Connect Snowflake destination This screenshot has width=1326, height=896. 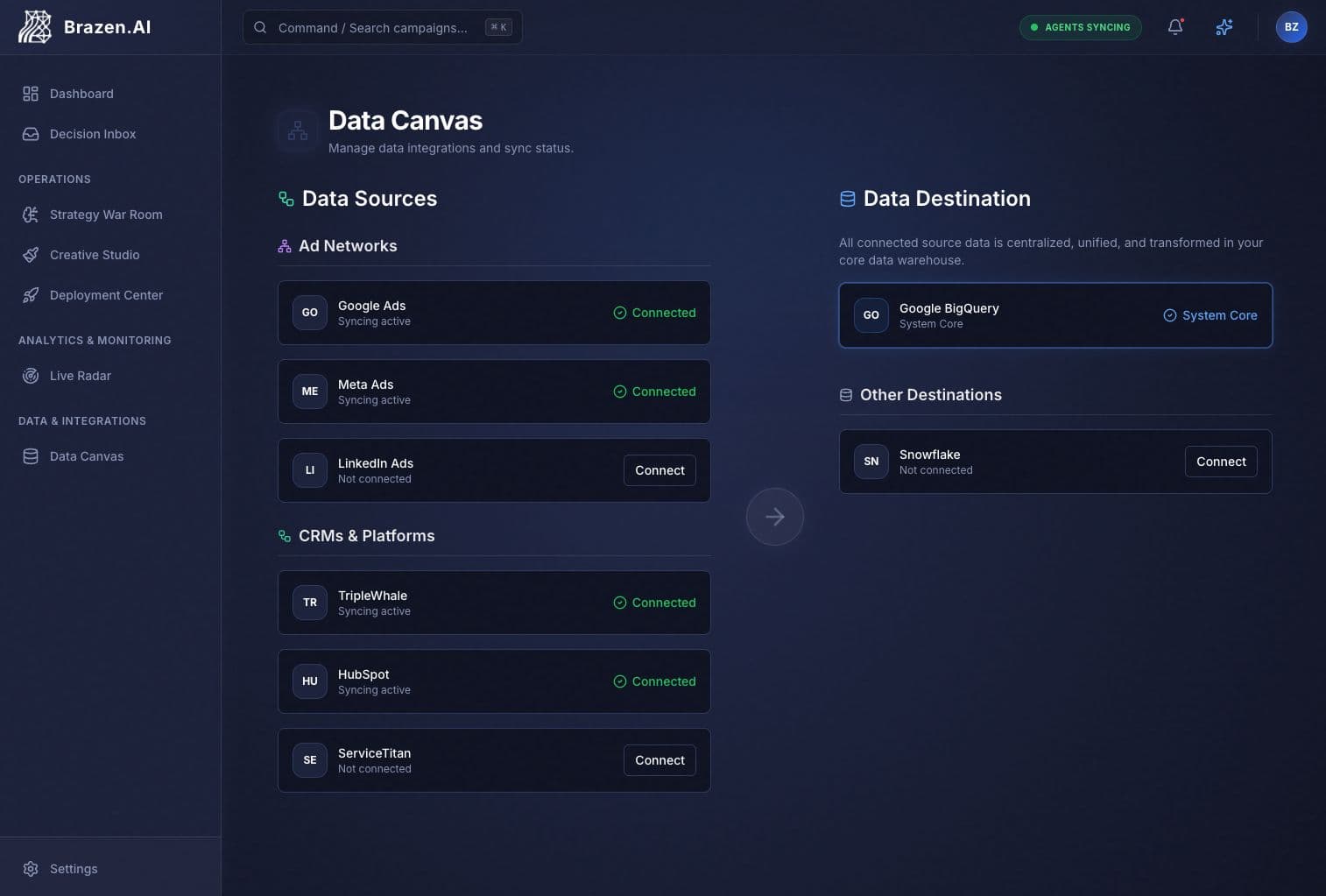[1221, 462]
